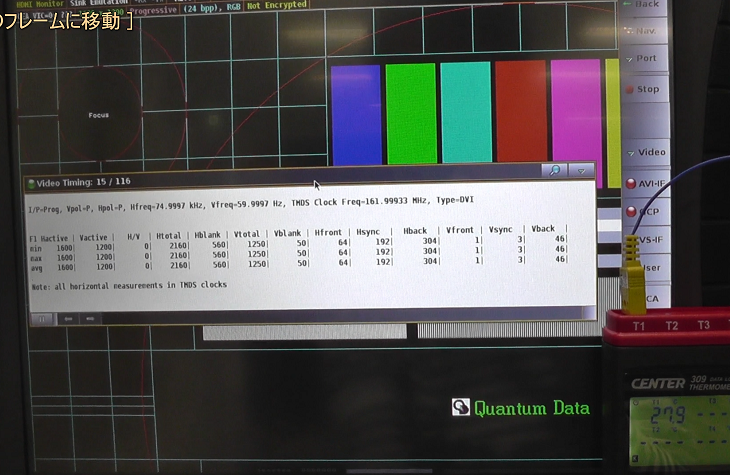
Task: Click the 192 Hsync value in avg row
Action: (383, 262)
